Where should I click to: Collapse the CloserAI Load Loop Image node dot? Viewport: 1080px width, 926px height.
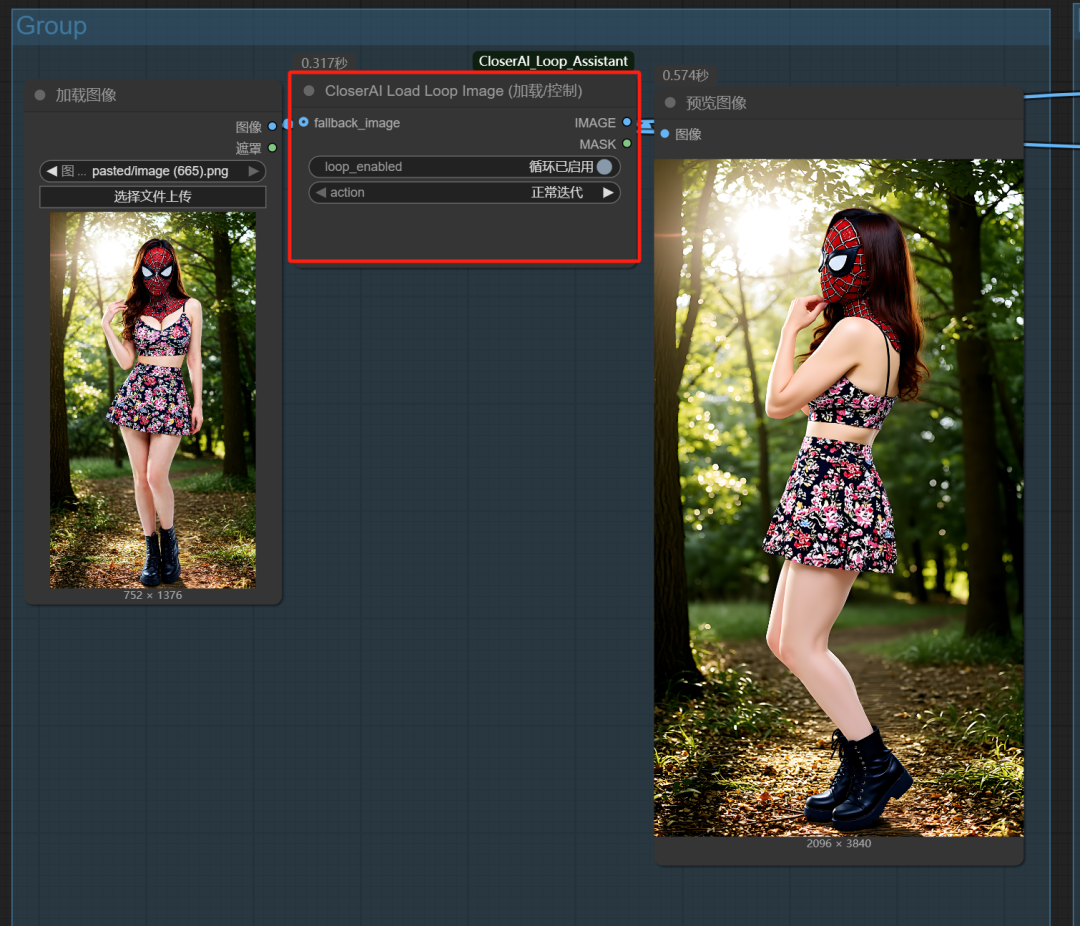coord(309,91)
